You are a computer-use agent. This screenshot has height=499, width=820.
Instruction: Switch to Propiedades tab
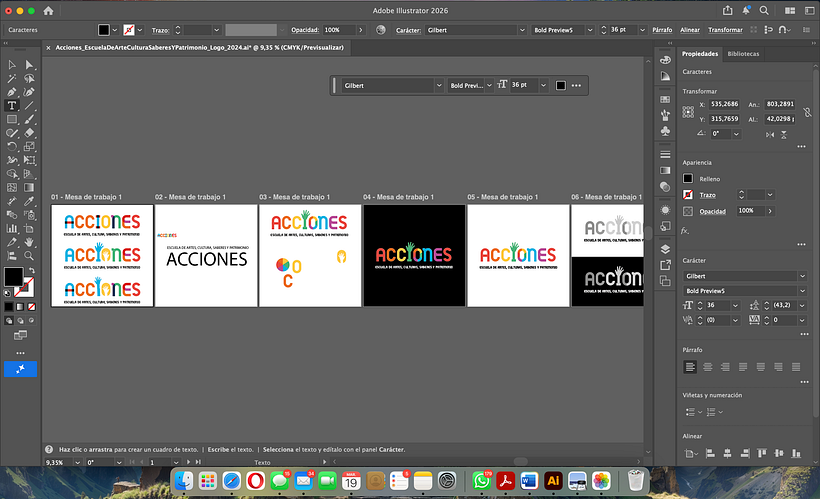[700, 54]
